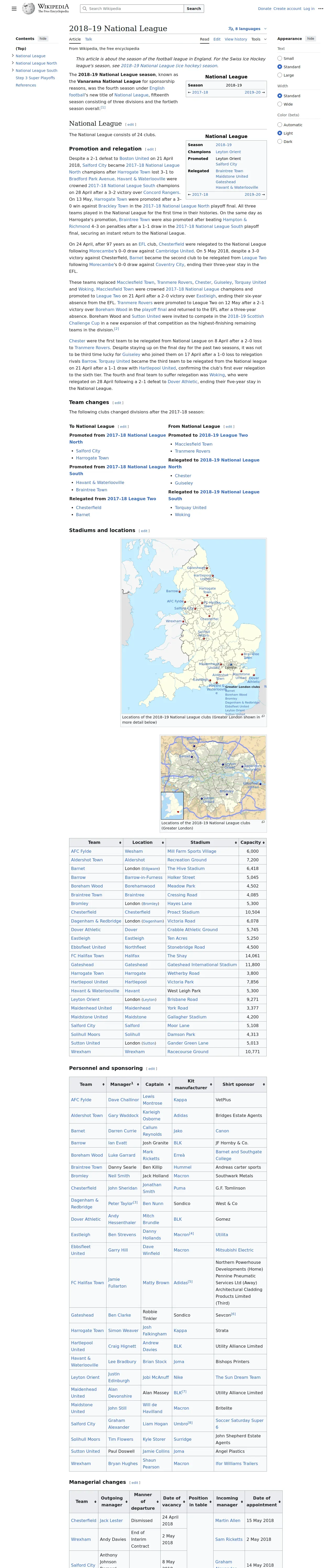Open Mill Farm Sports Village stadium link
Screen dimensions: 336x1568
coord(192,852)
